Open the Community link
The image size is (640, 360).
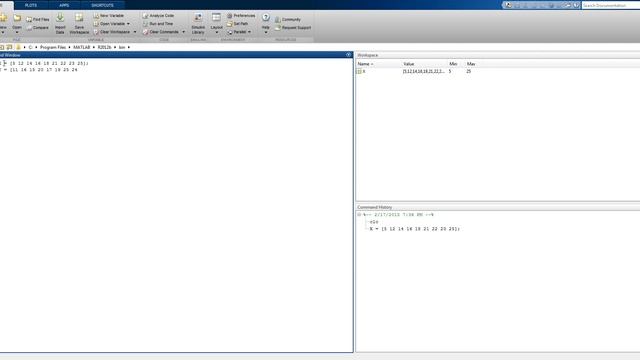(x=288, y=20)
